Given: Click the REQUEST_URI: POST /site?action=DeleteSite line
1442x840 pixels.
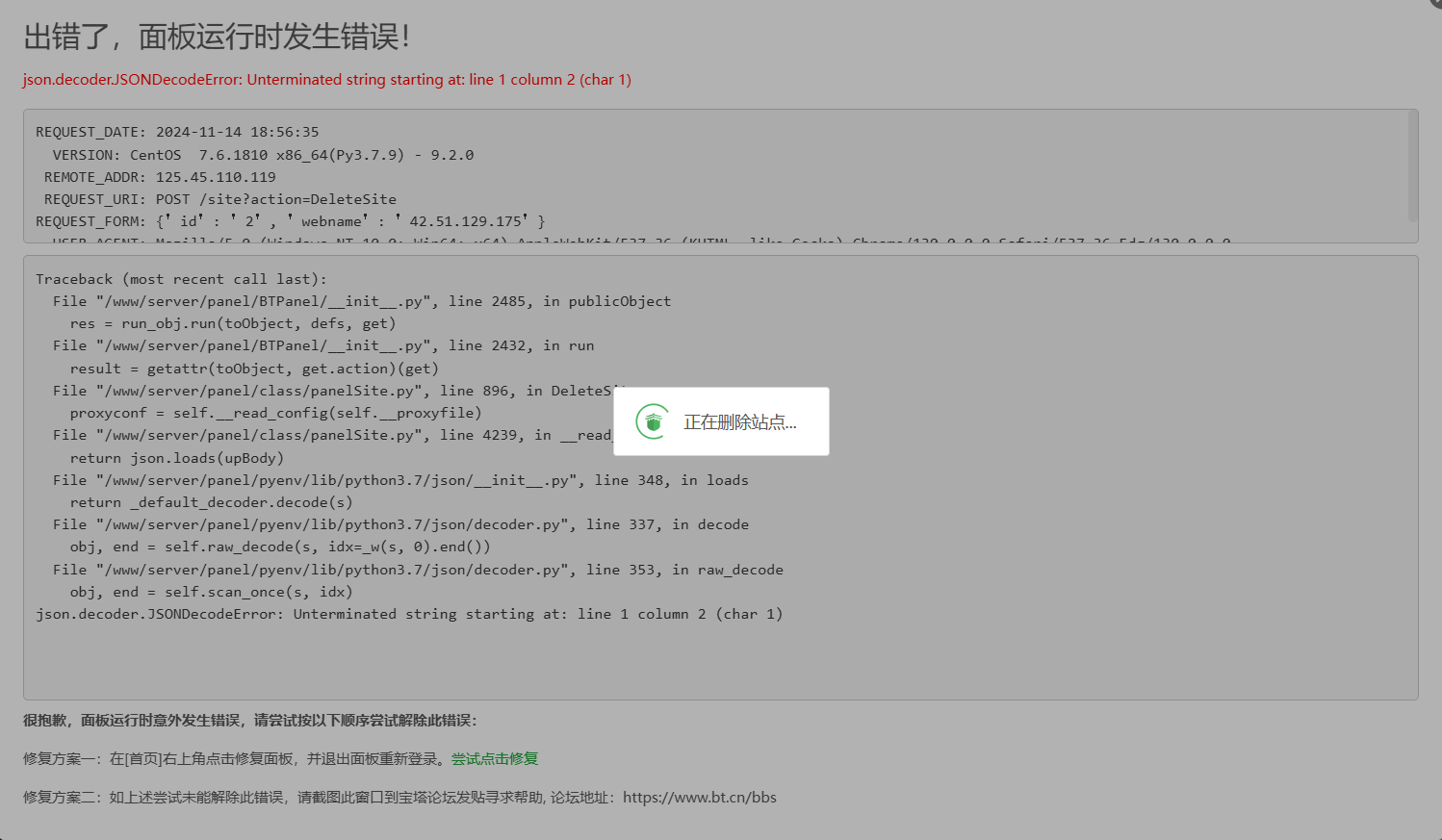Looking at the screenshot, I should tap(220, 199).
